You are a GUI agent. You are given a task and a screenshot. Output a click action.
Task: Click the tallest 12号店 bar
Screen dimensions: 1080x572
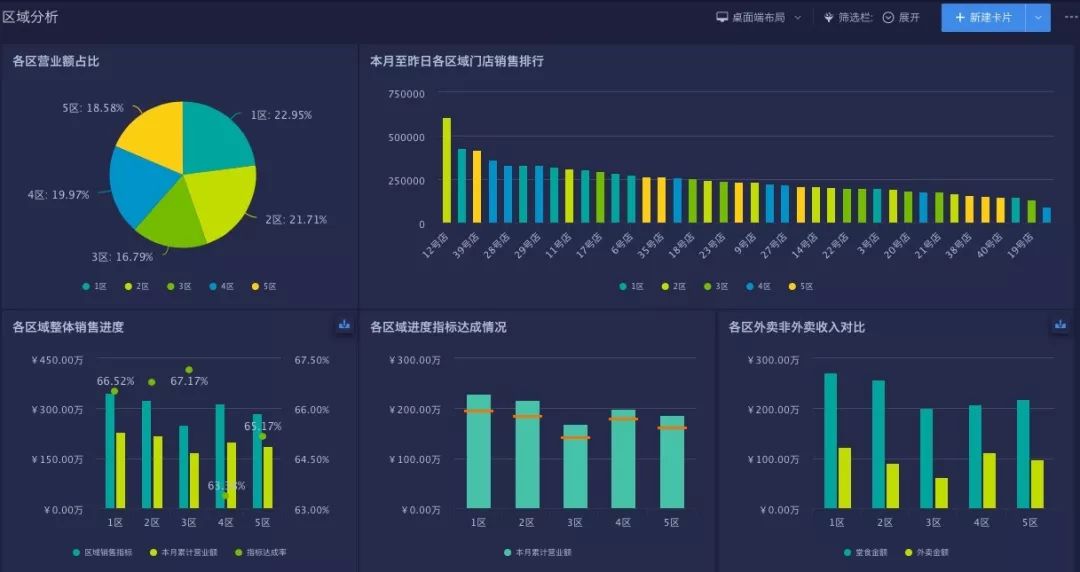446,170
